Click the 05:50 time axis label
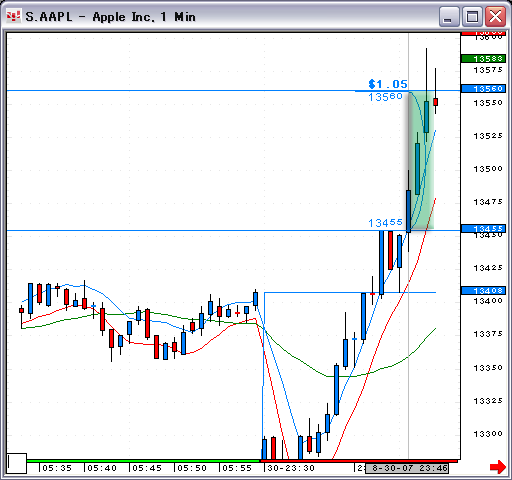Viewport: 512px width, 480px height. [192, 468]
